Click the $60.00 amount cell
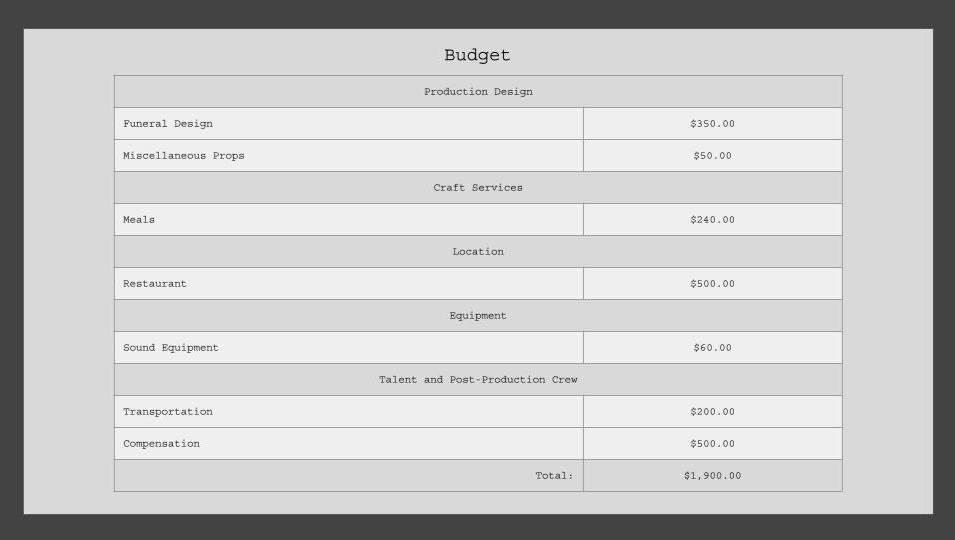Screen dimensions: 955x540 click(712, 348)
